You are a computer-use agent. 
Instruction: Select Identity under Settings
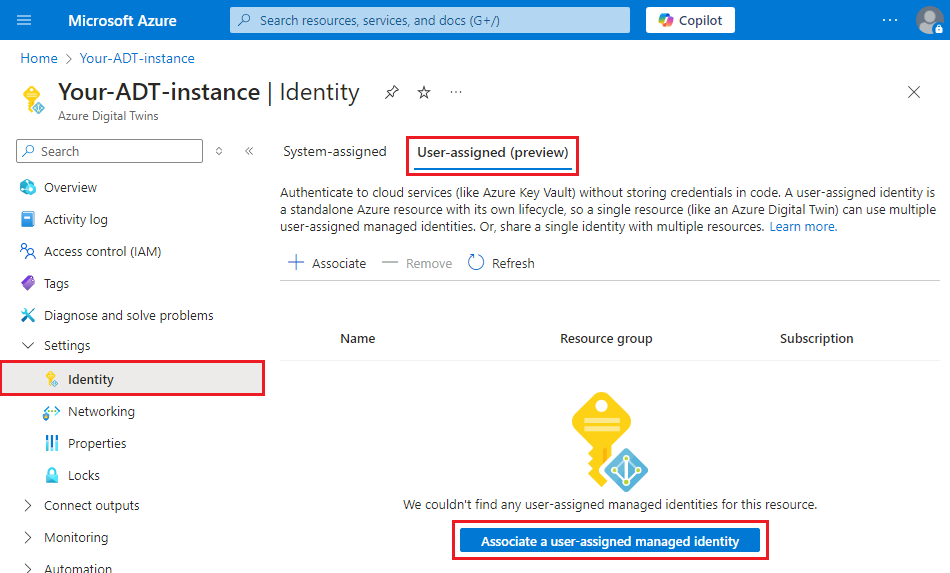pyautogui.click(x=133, y=379)
